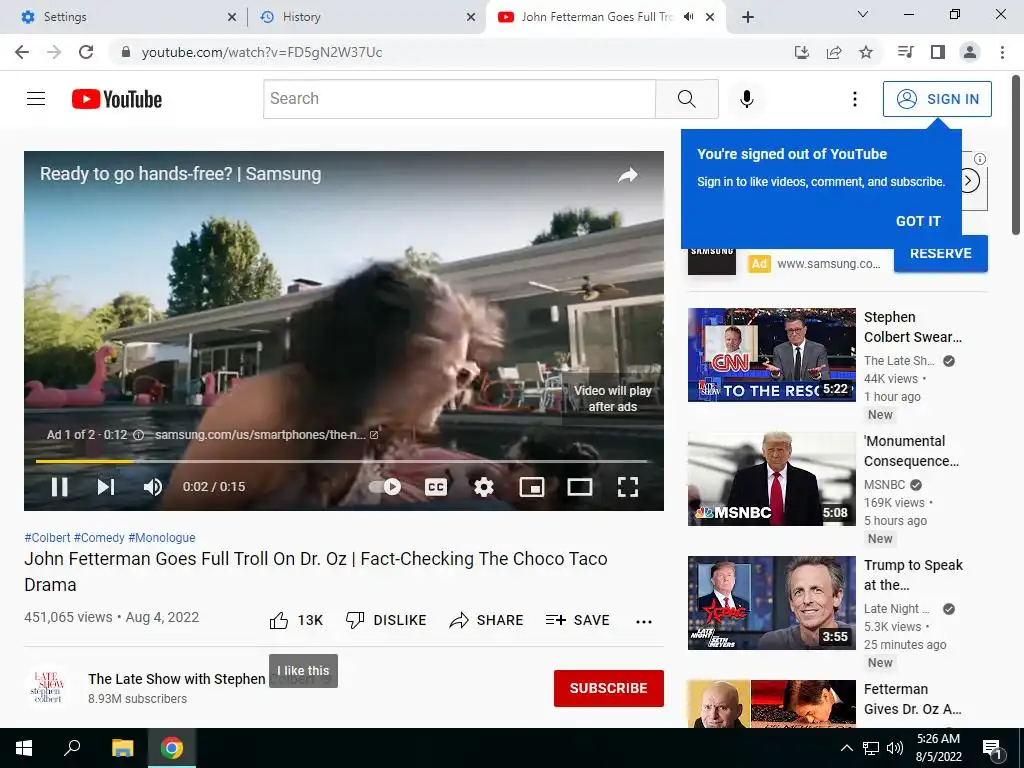1024x768 pixels.
Task: Open Fetterman Gives Dr. Oz video title
Action: [x=912, y=699]
